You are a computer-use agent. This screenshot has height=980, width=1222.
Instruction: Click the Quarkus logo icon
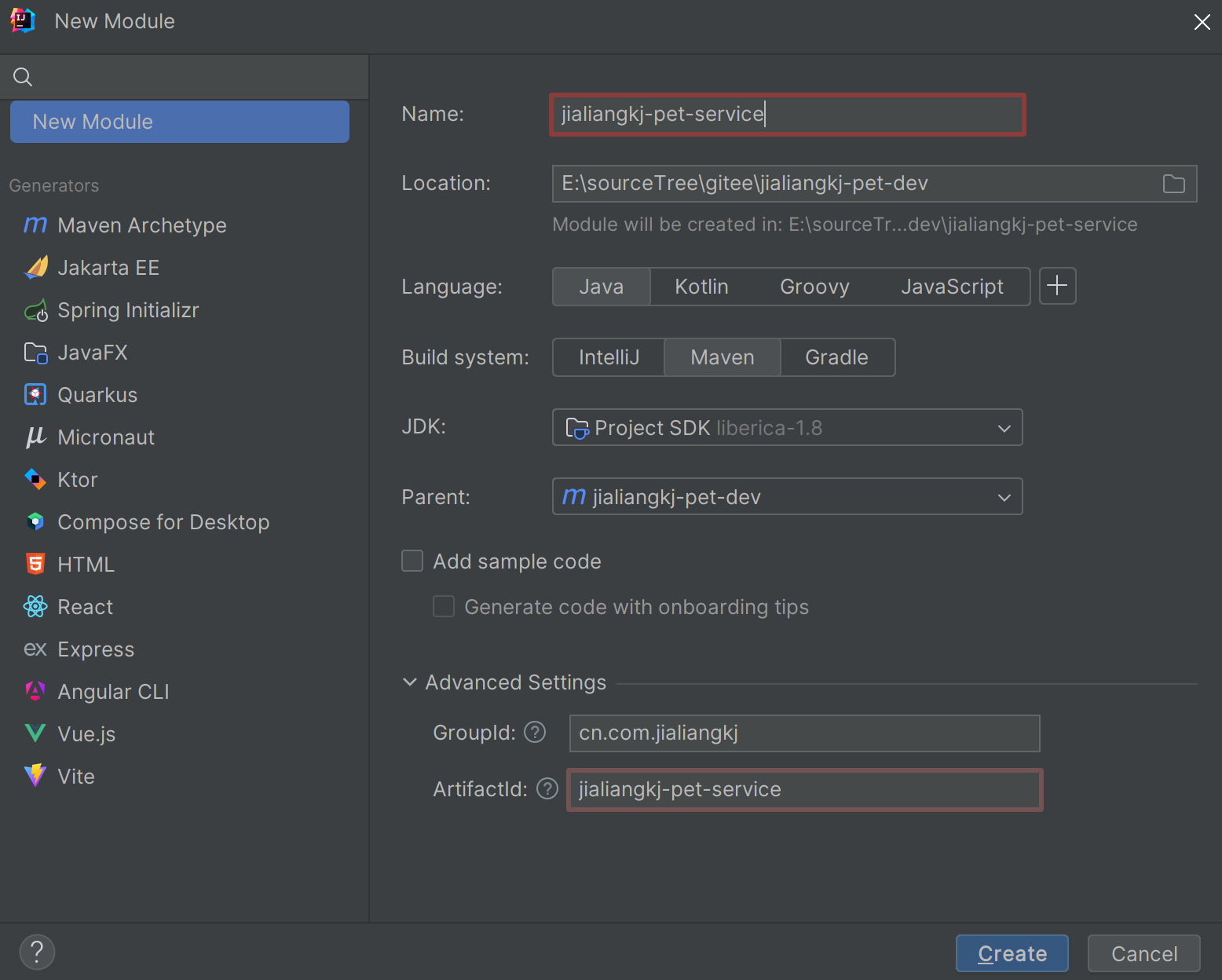pyautogui.click(x=35, y=395)
